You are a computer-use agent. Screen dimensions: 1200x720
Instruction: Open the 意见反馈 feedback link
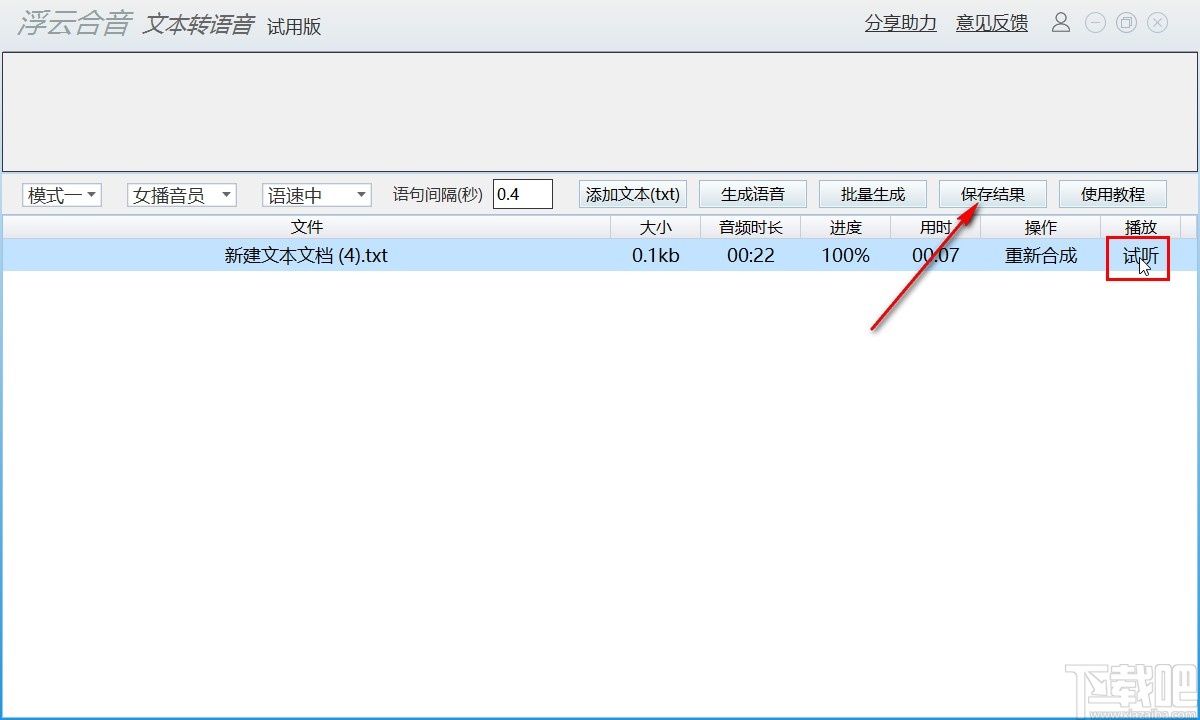tap(990, 22)
